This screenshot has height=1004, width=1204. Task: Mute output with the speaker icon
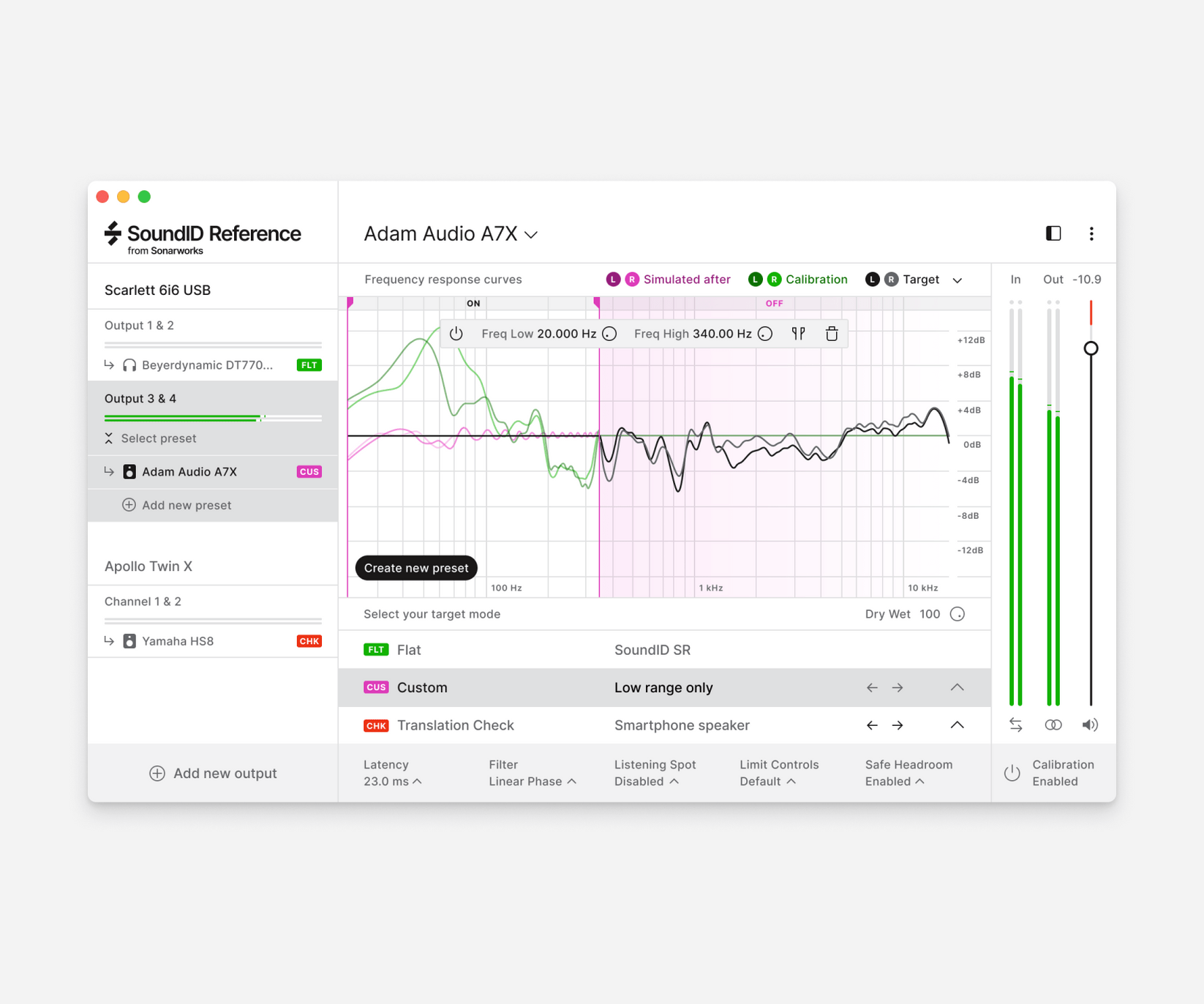pos(1090,724)
